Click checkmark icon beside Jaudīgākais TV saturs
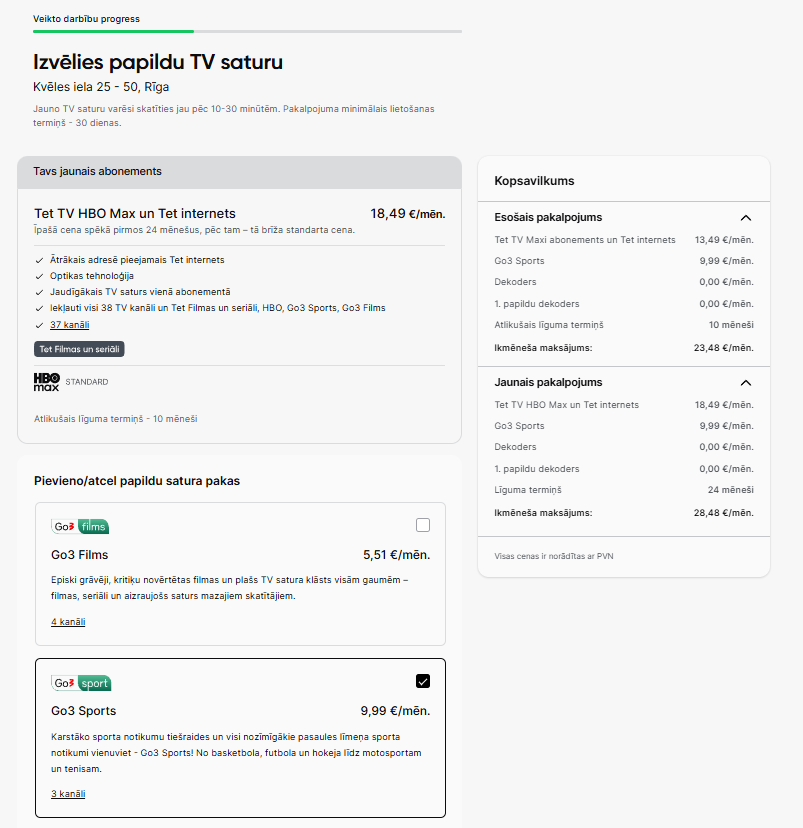Image resolution: width=803 pixels, height=828 pixels. coord(39,292)
